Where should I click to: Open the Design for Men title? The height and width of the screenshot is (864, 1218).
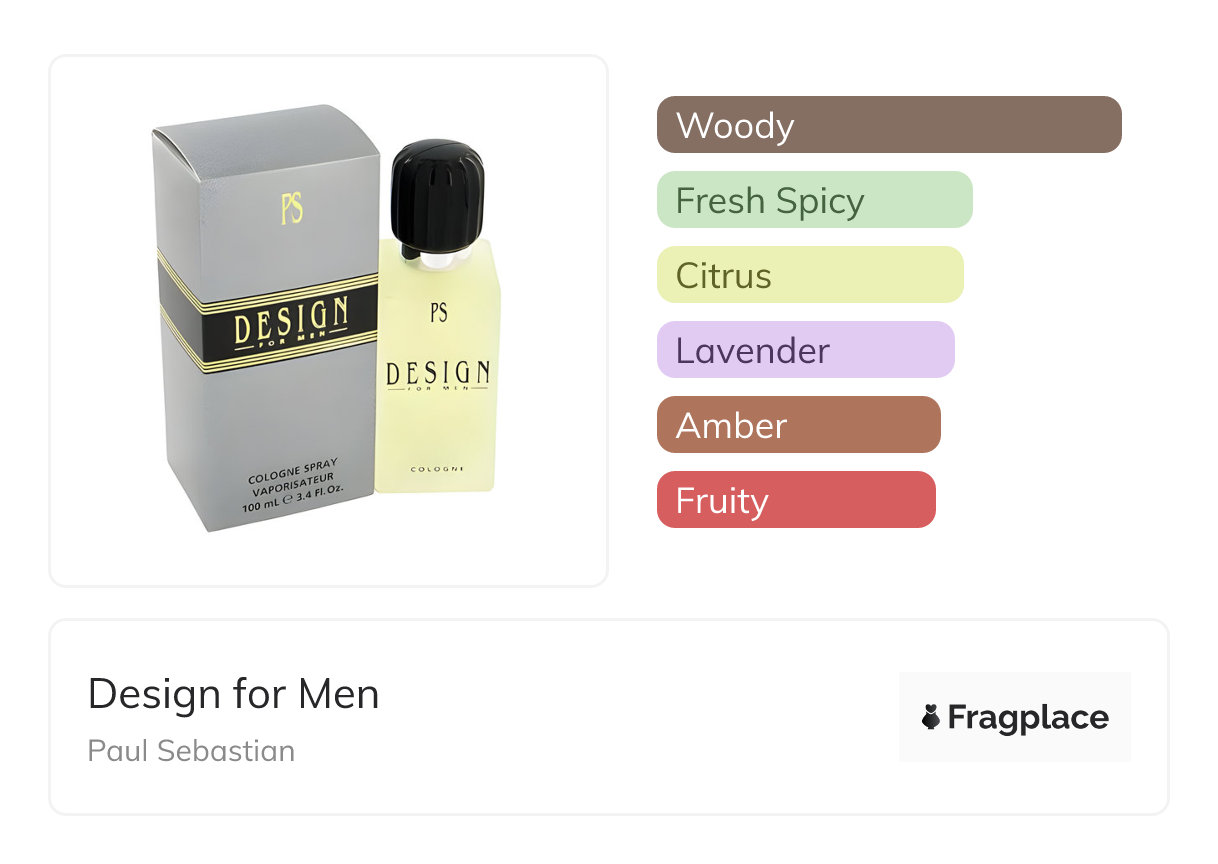233,694
